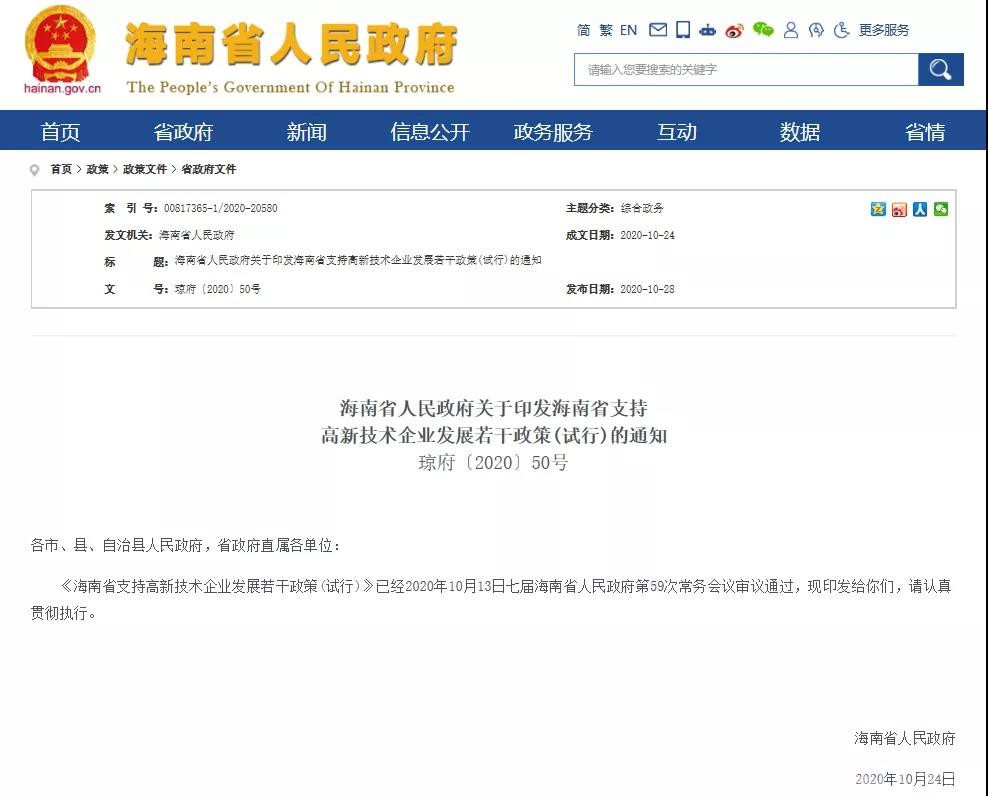Click the wheelchair accessibility icon

click(x=841, y=30)
